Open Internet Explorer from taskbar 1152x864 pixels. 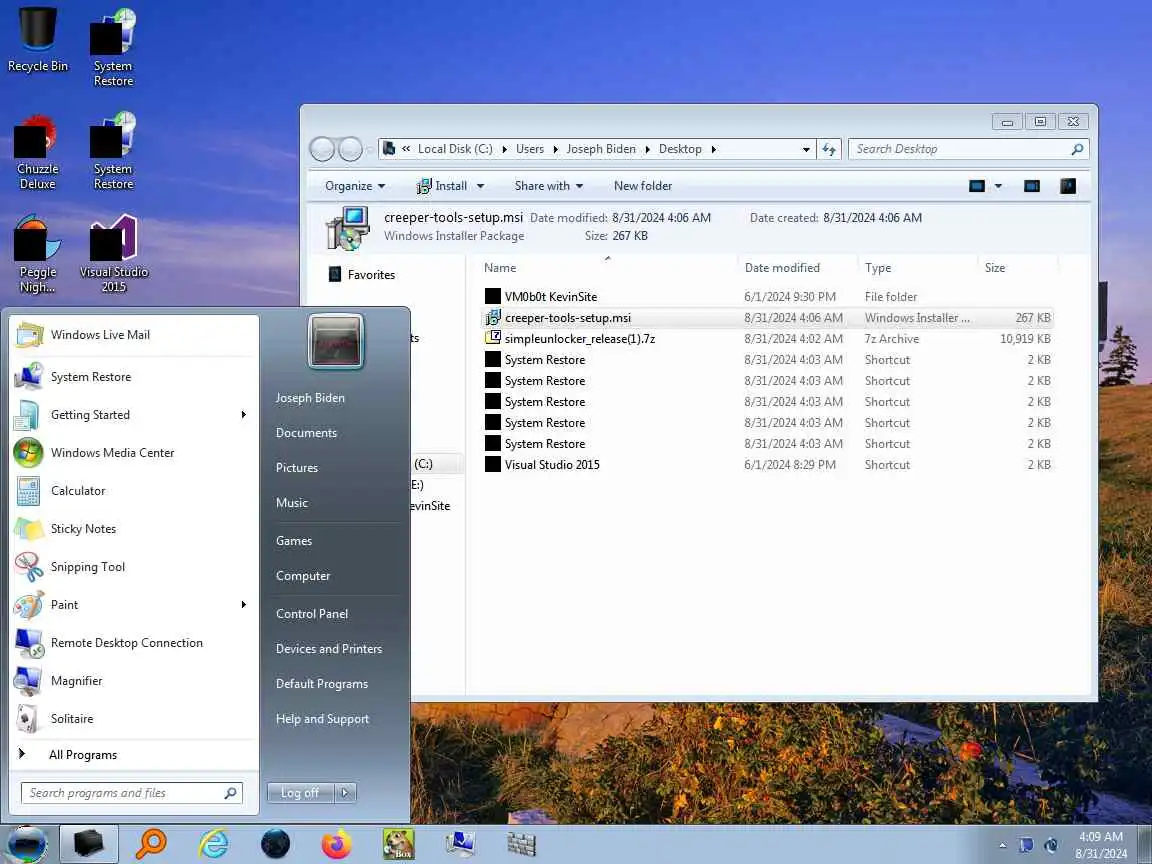click(214, 844)
